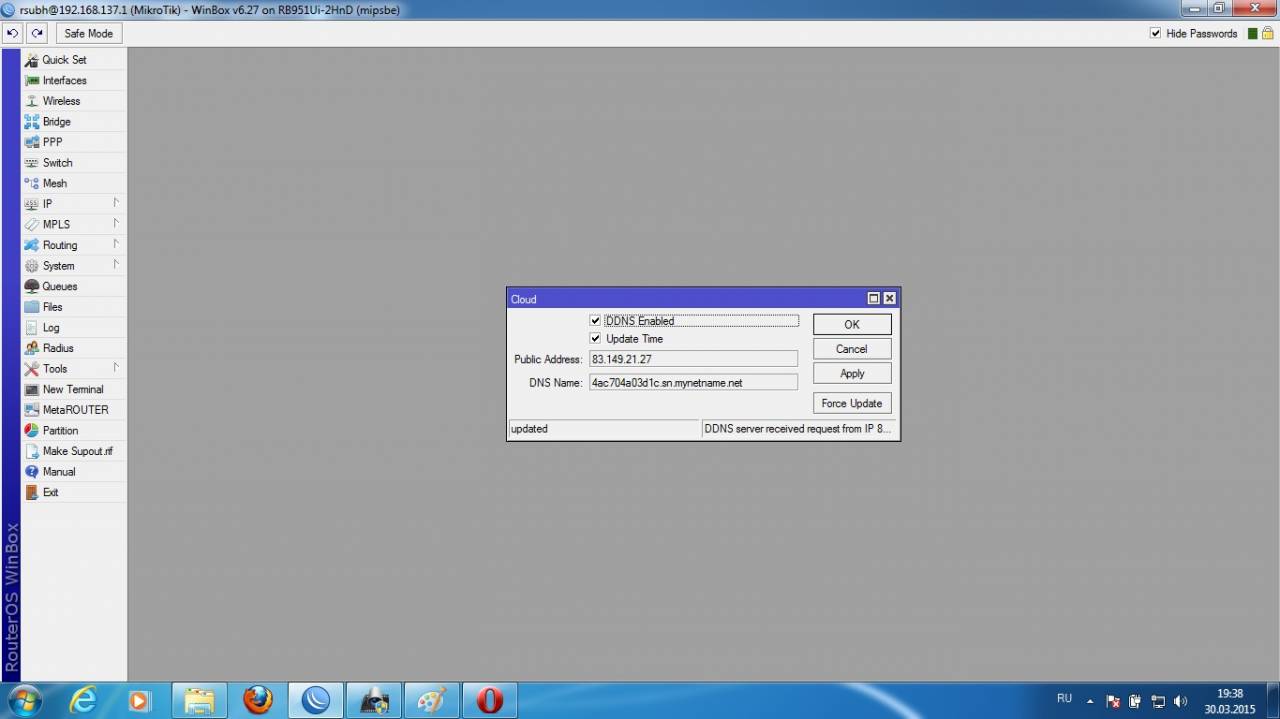Maximize the Cloud dialog window
Image resolution: width=1280 pixels, height=719 pixels.
click(873, 298)
